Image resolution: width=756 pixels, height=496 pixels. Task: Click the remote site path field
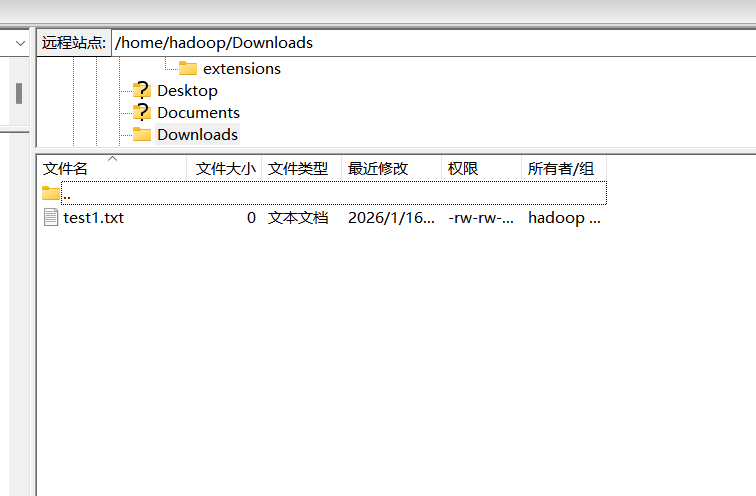tap(434, 43)
